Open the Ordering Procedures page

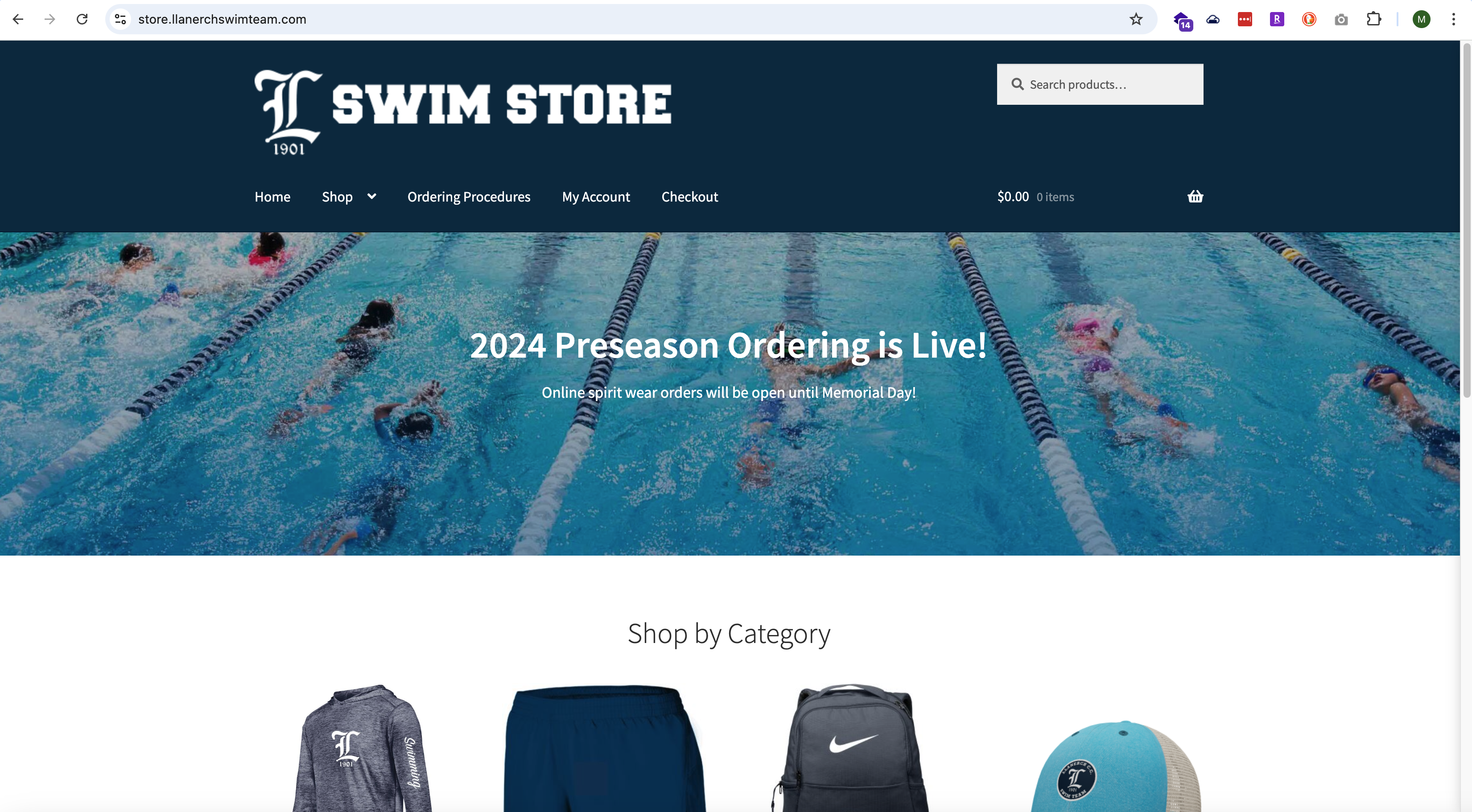tap(469, 197)
